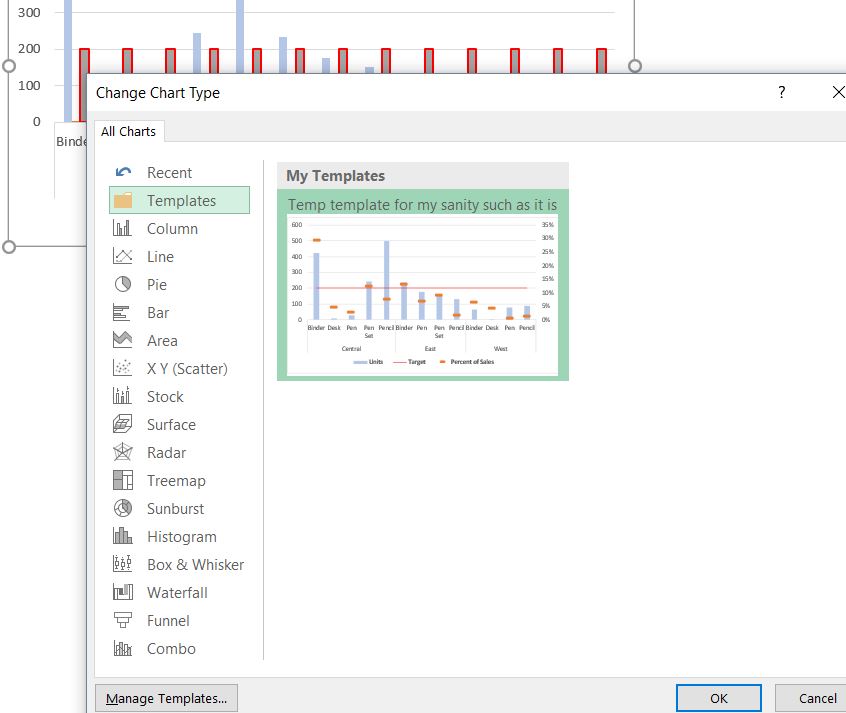The width and height of the screenshot is (846, 713).
Task: Click background chart's left middle selection handle
Action: (9, 66)
